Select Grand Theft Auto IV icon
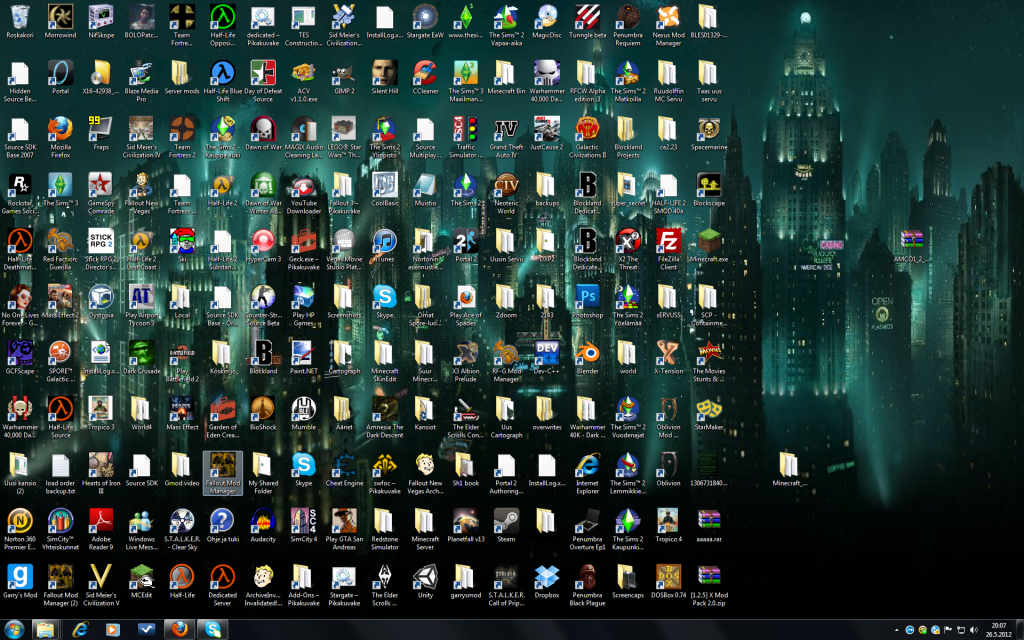This screenshot has width=1024, height=640. 505,138
